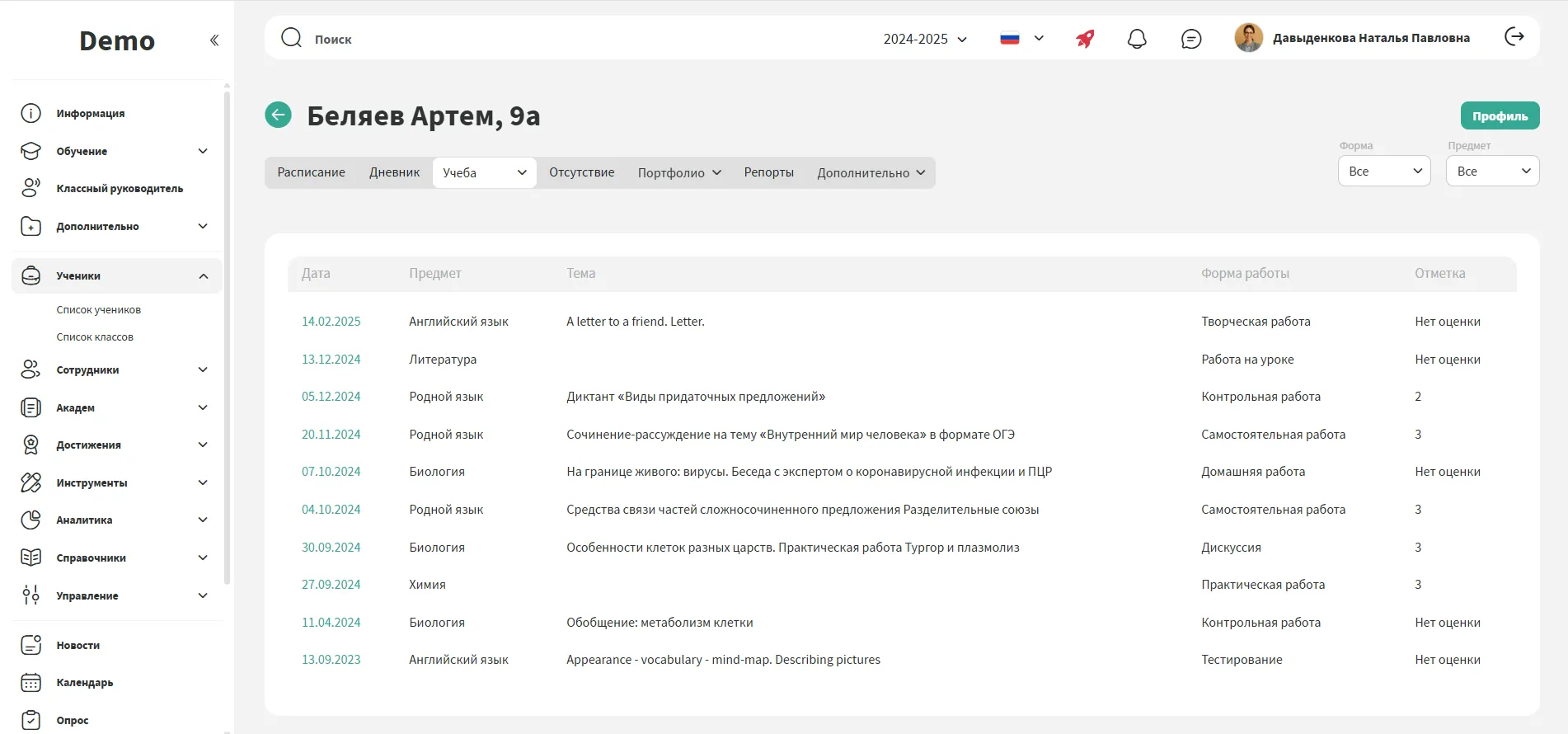Viewport: 1568px width, 734px height.
Task: Click the rocket icon in the header
Action: [x=1085, y=39]
